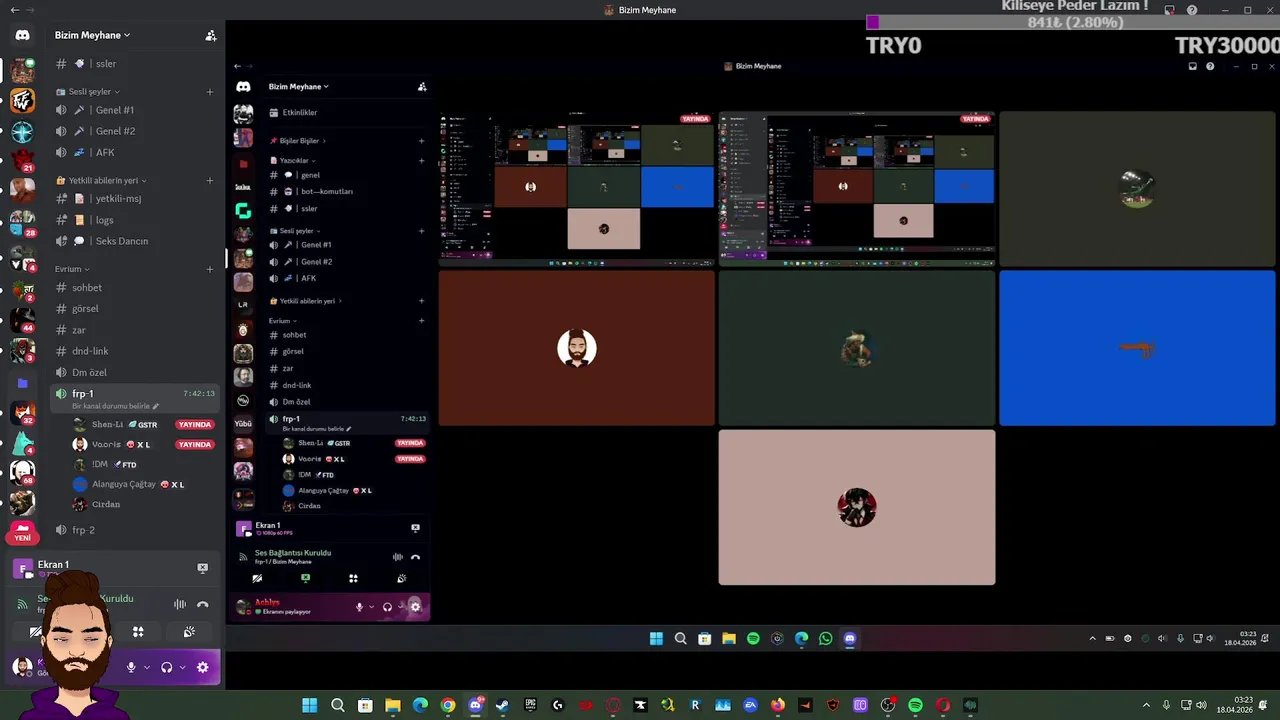Open the Windows Start menu

click(x=310, y=706)
